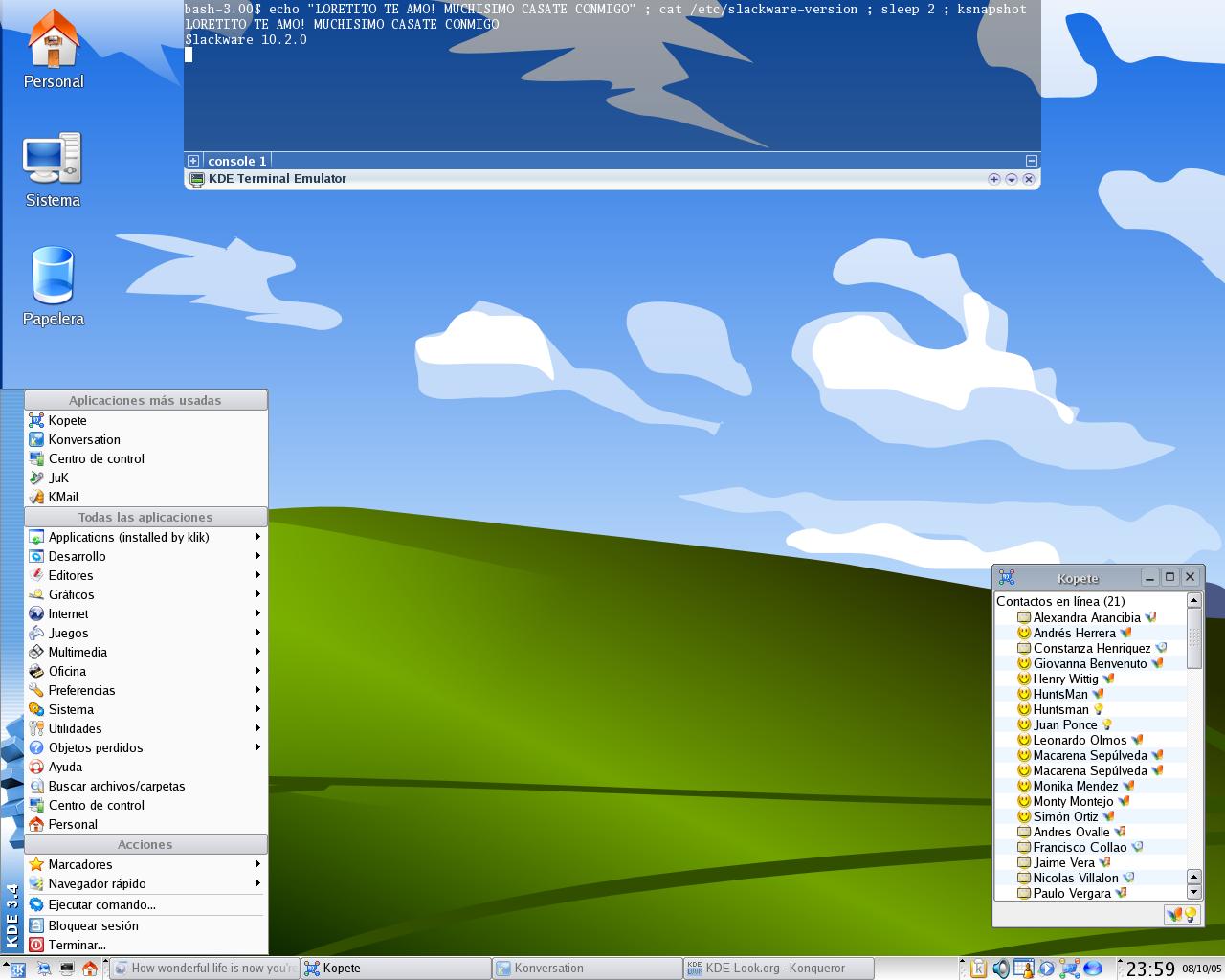Open the Objetos perdidos submenu
This screenshot has width=1225, height=980.
[145, 747]
